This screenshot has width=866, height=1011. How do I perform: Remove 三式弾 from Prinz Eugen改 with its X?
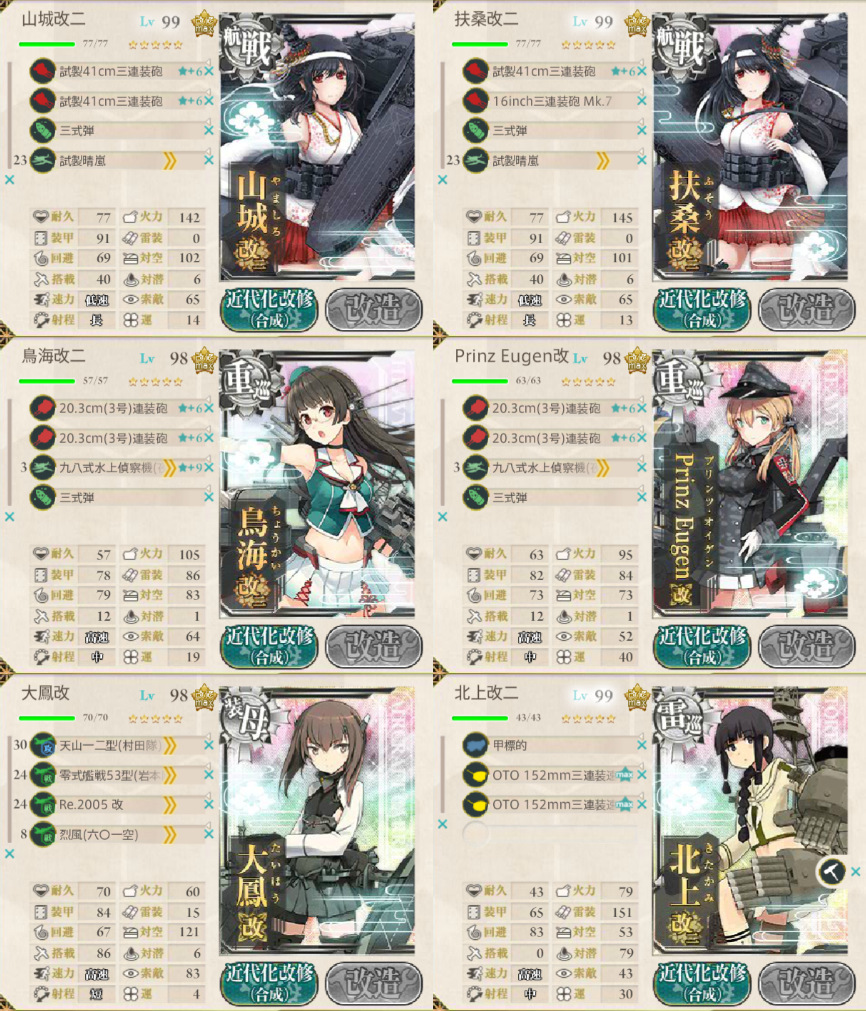[642, 496]
